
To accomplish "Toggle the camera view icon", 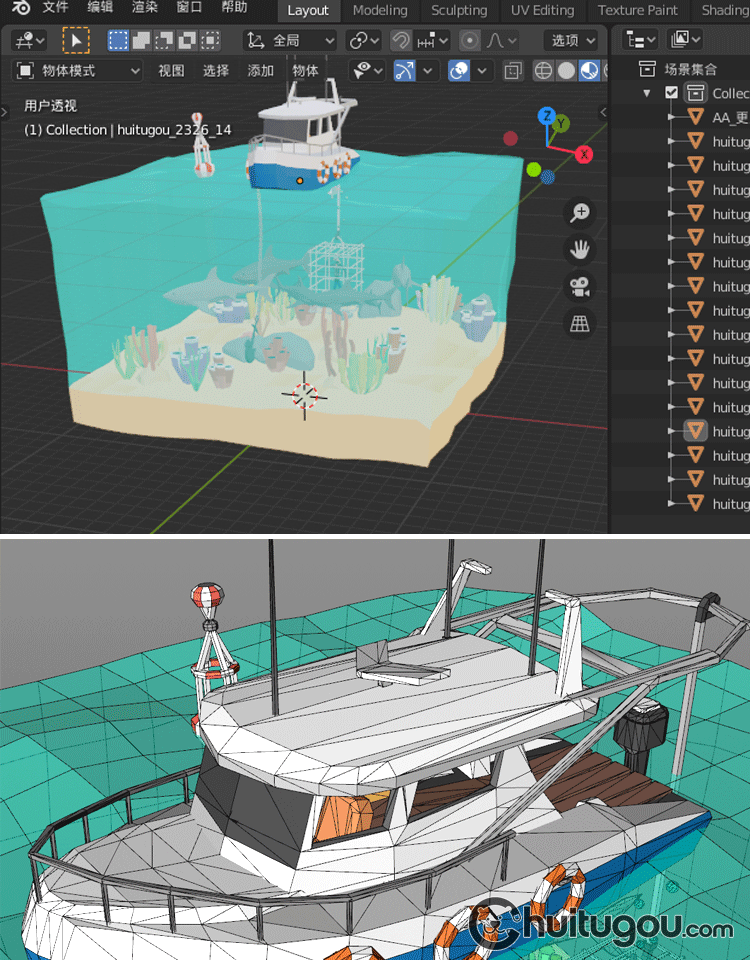I will pyautogui.click(x=580, y=287).
